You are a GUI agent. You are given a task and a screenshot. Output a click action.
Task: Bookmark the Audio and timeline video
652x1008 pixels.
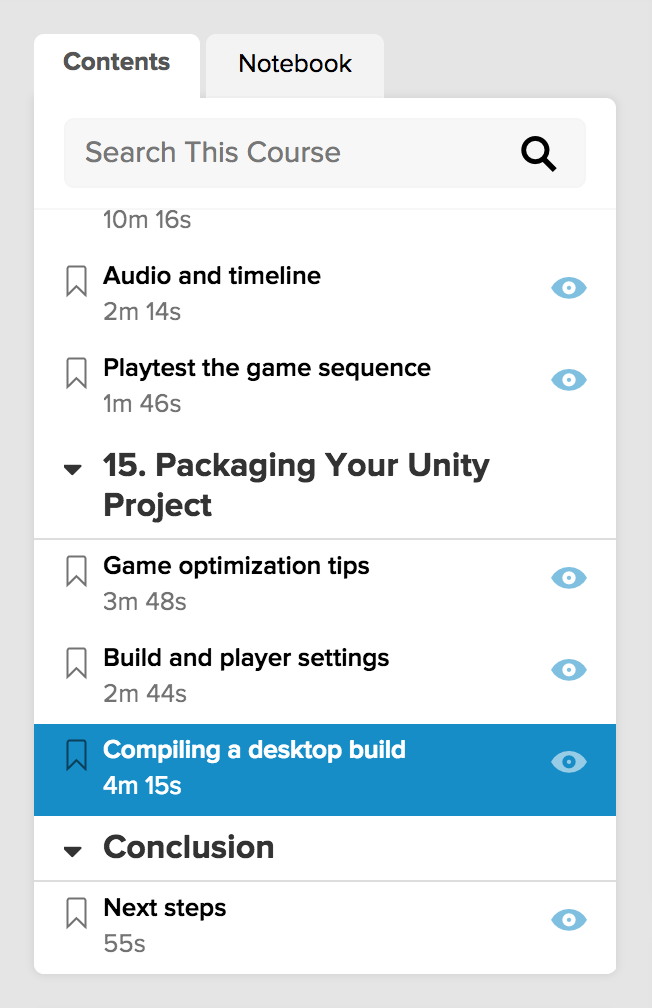click(x=77, y=281)
